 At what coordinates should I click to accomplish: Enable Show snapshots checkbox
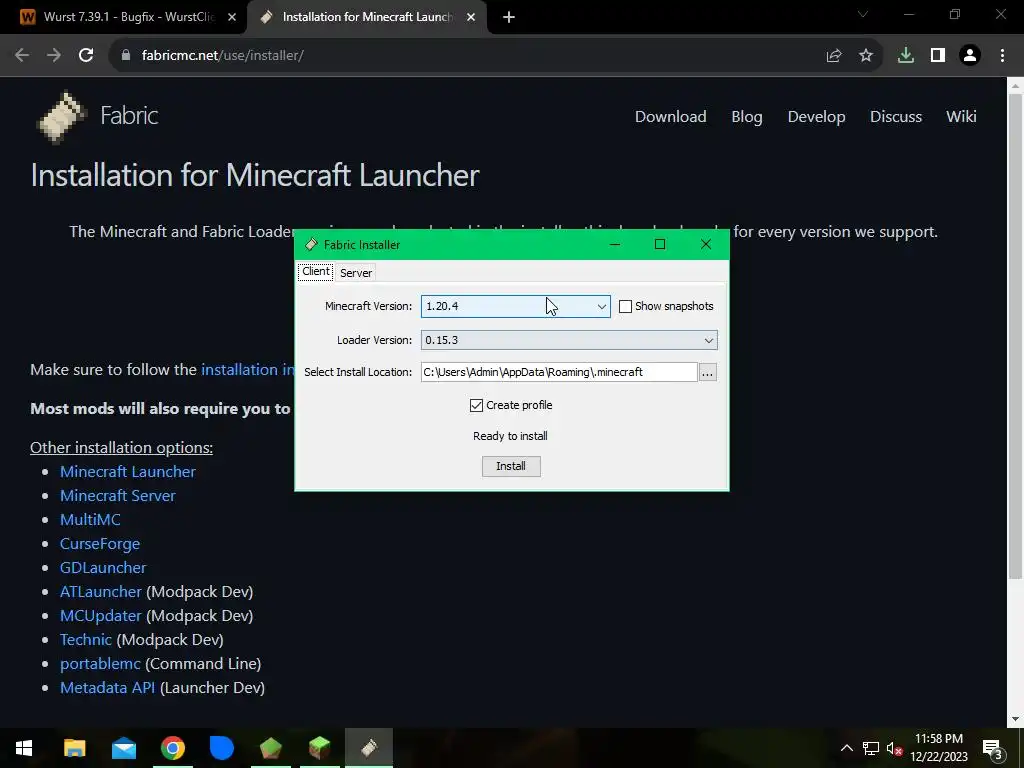625,306
